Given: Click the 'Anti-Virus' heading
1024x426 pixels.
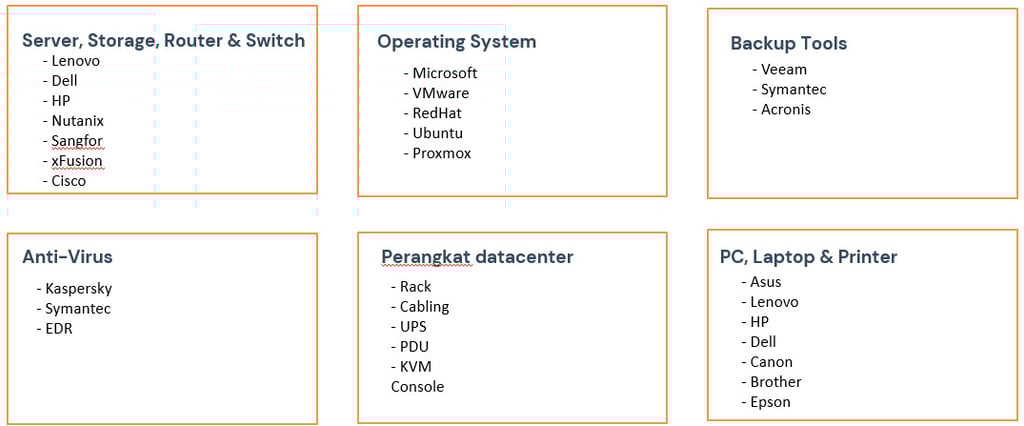Looking at the screenshot, I should pyautogui.click(x=68, y=257).
